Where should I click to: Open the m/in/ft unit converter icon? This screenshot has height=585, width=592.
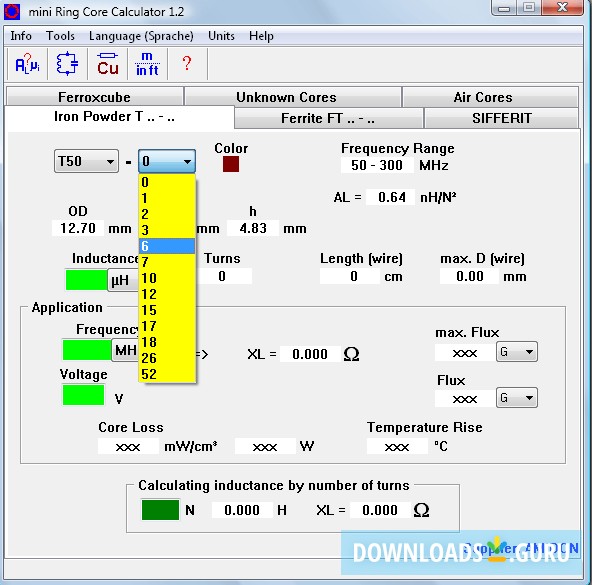point(147,64)
